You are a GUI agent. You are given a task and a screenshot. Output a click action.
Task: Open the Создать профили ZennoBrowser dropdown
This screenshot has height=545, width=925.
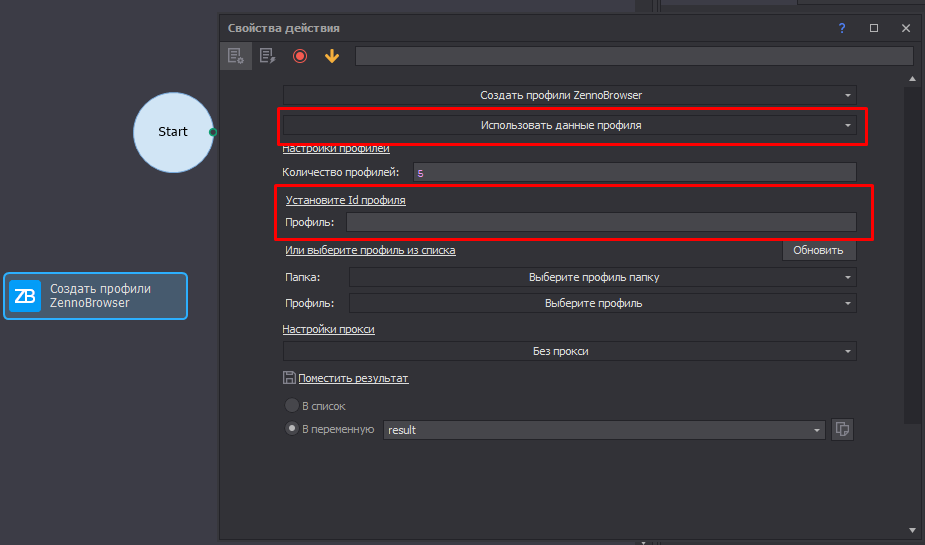click(570, 95)
